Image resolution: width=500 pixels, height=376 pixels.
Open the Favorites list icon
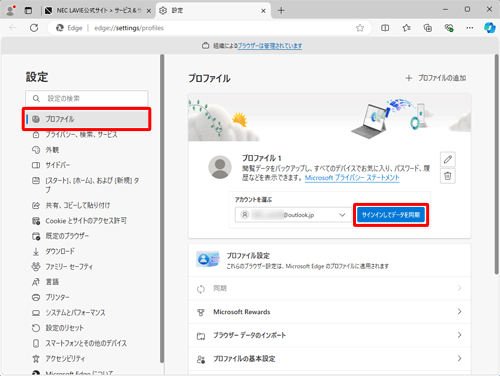406,28
